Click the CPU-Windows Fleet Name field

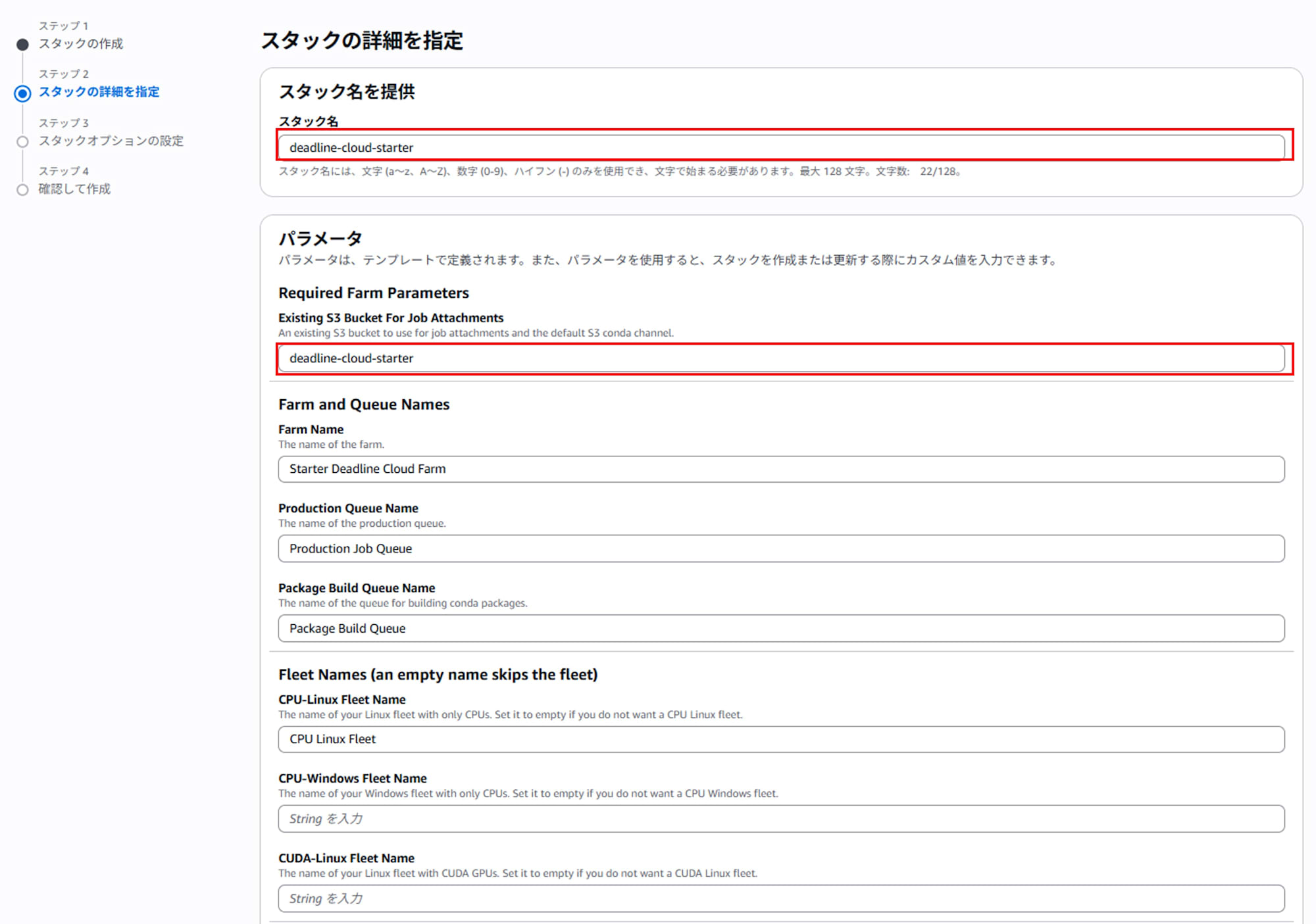click(781, 819)
